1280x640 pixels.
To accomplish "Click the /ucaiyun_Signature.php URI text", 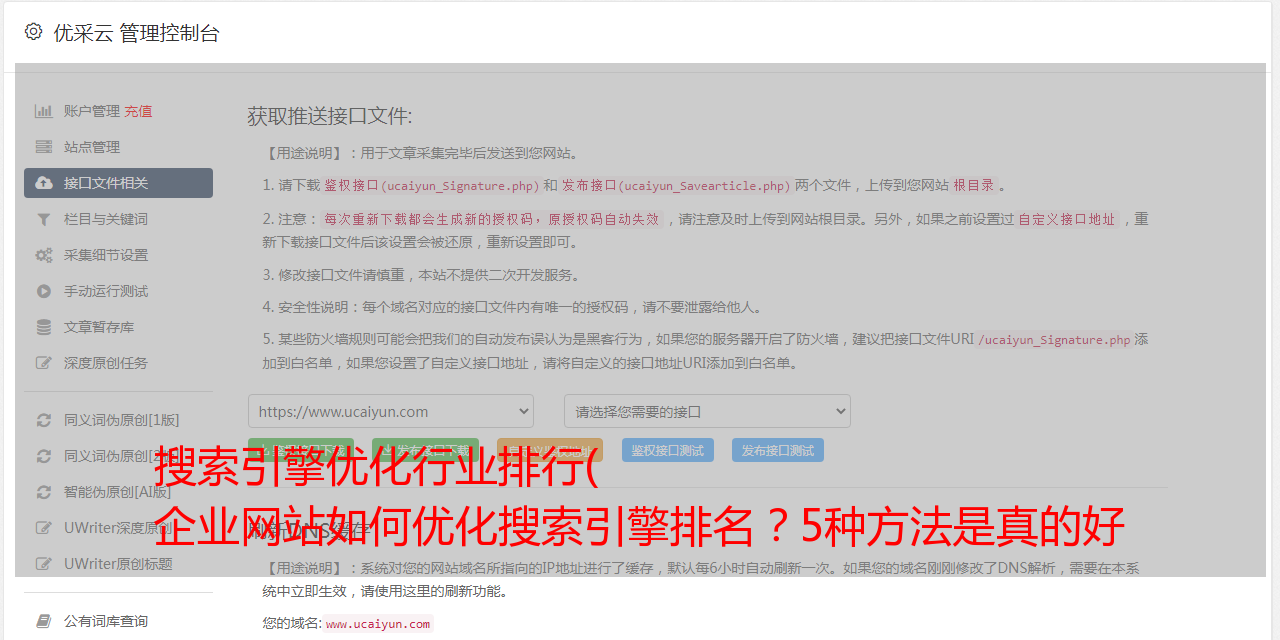I will [x=1055, y=339].
